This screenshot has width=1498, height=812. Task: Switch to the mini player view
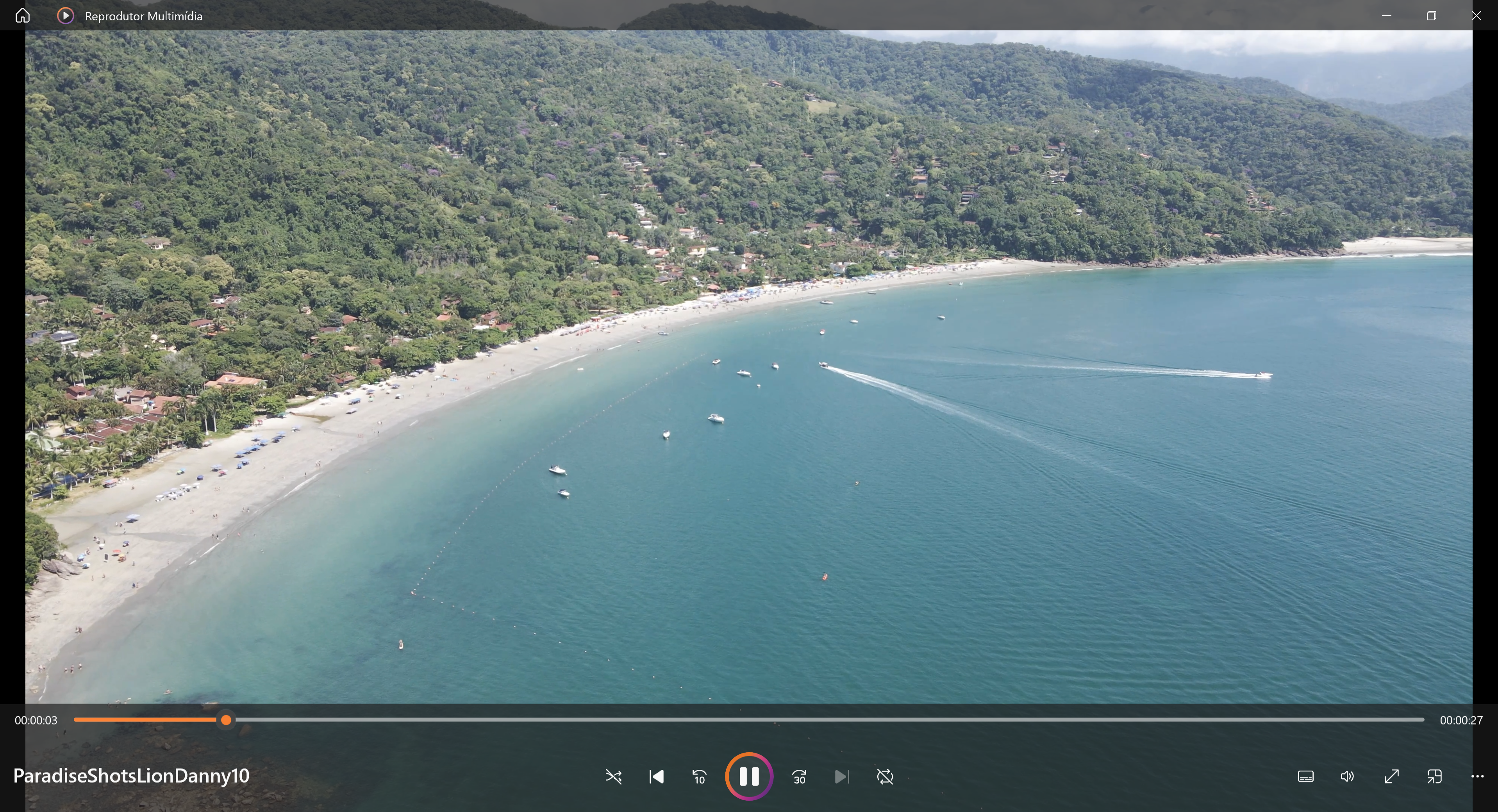point(1435,776)
